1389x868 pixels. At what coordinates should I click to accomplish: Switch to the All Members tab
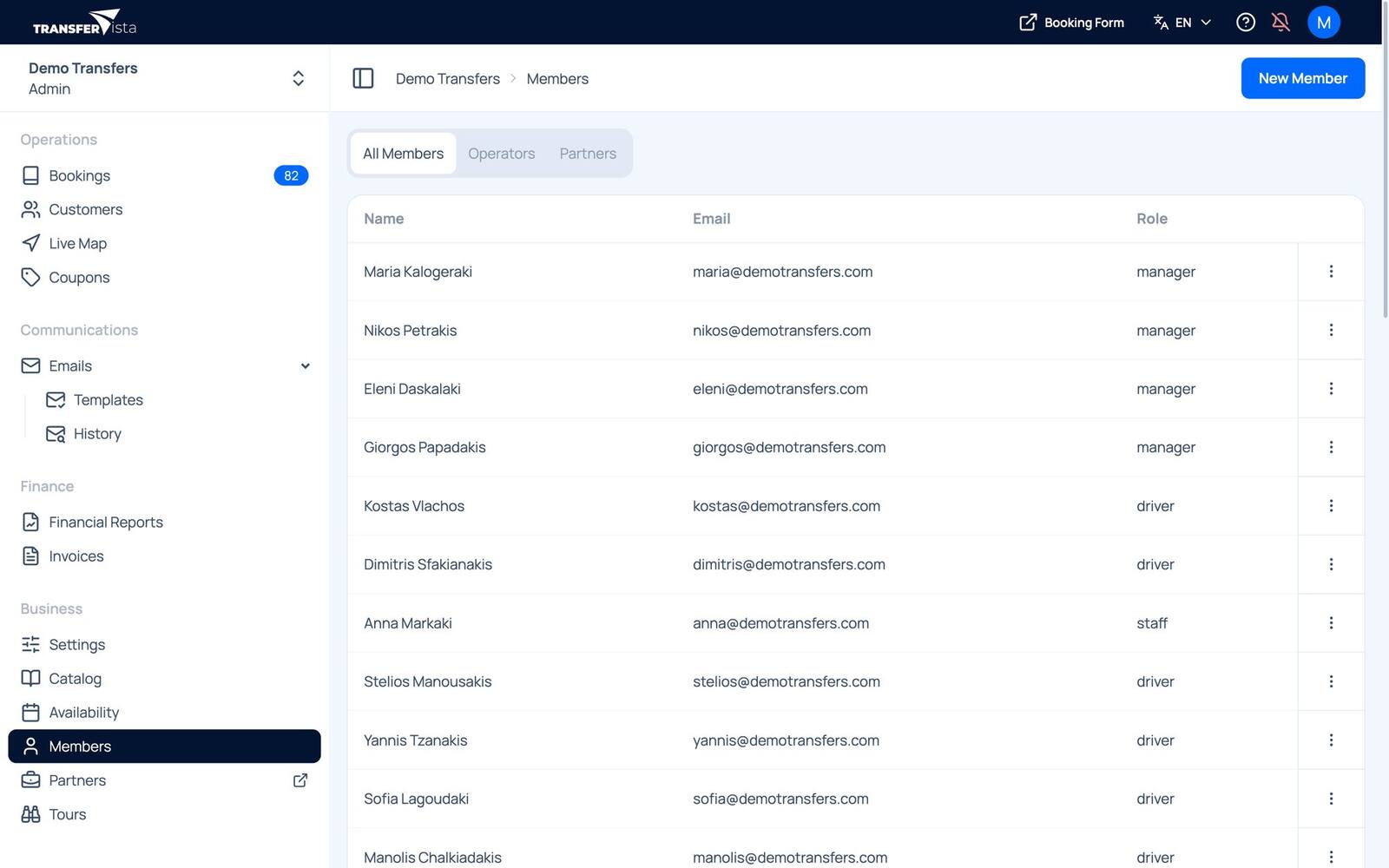(404, 154)
